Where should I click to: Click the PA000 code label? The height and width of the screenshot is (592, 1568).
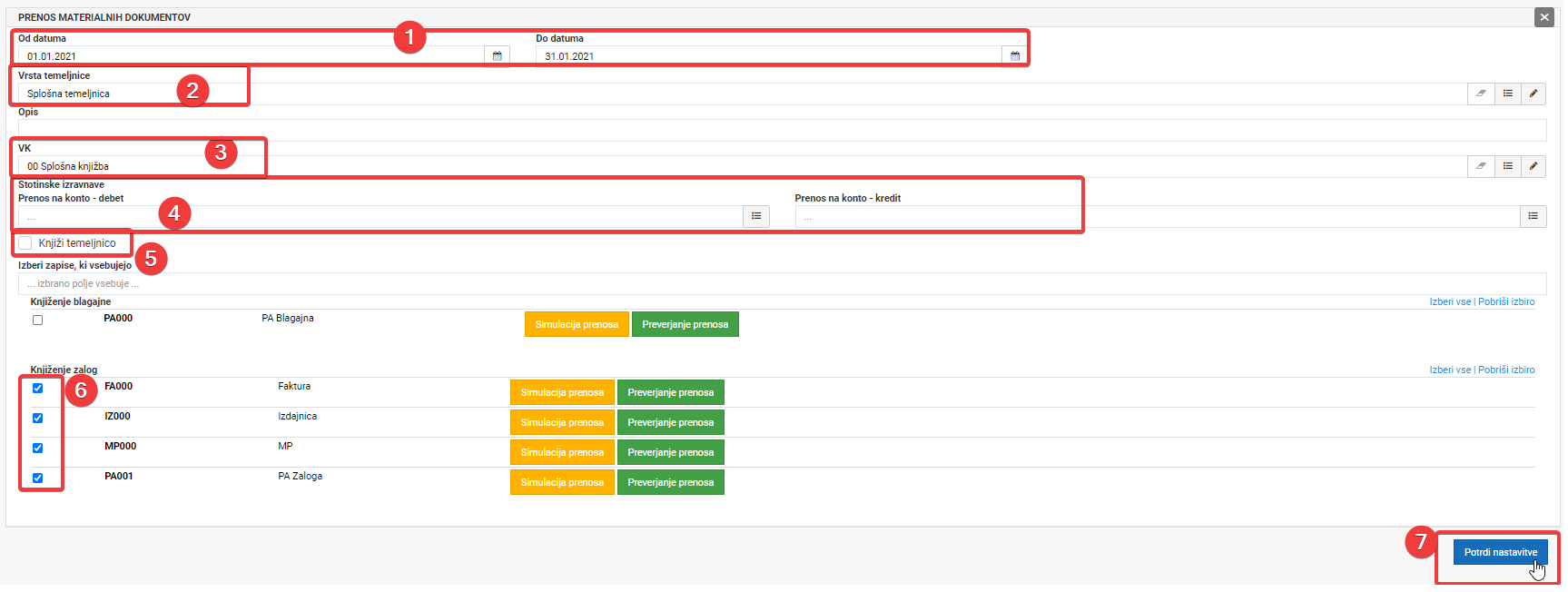click(x=118, y=318)
